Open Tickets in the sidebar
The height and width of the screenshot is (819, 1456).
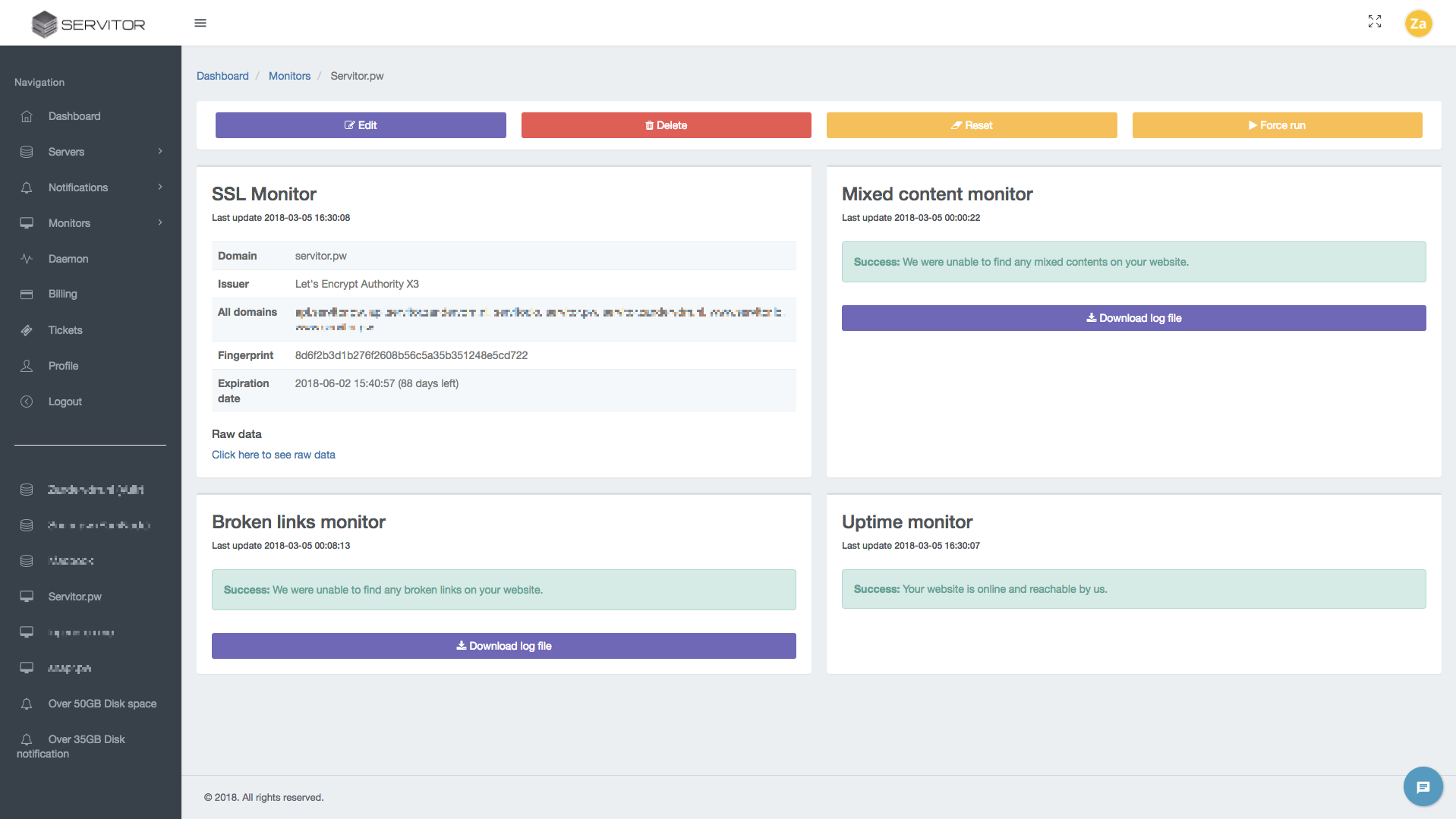click(x=65, y=330)
